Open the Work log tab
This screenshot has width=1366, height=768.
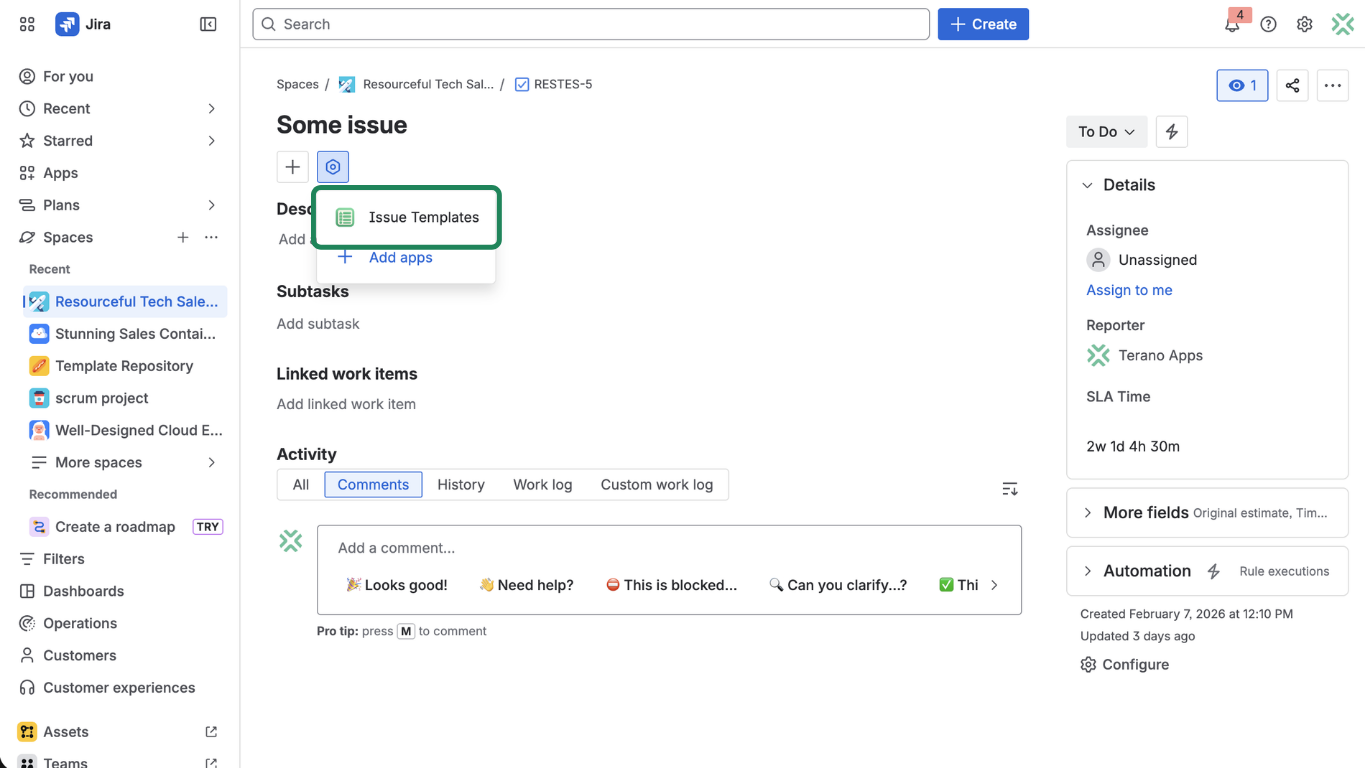pos(542,484)
